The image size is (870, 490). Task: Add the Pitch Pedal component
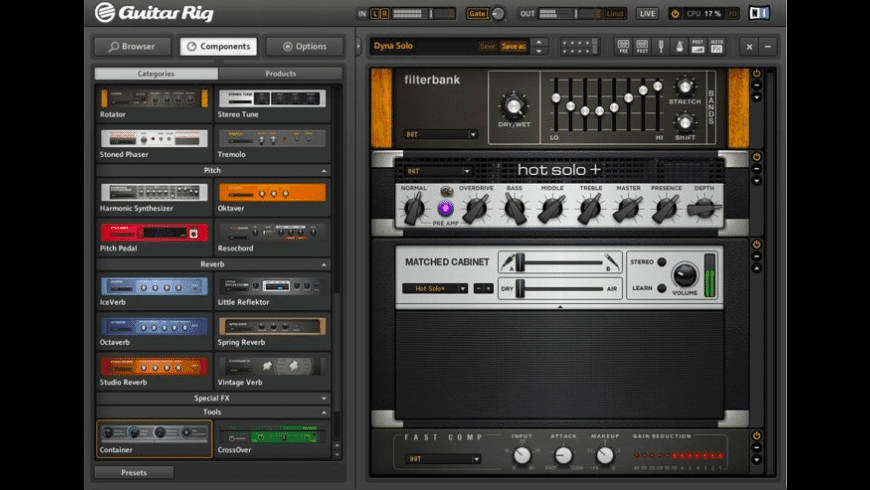tap(154, 232)
